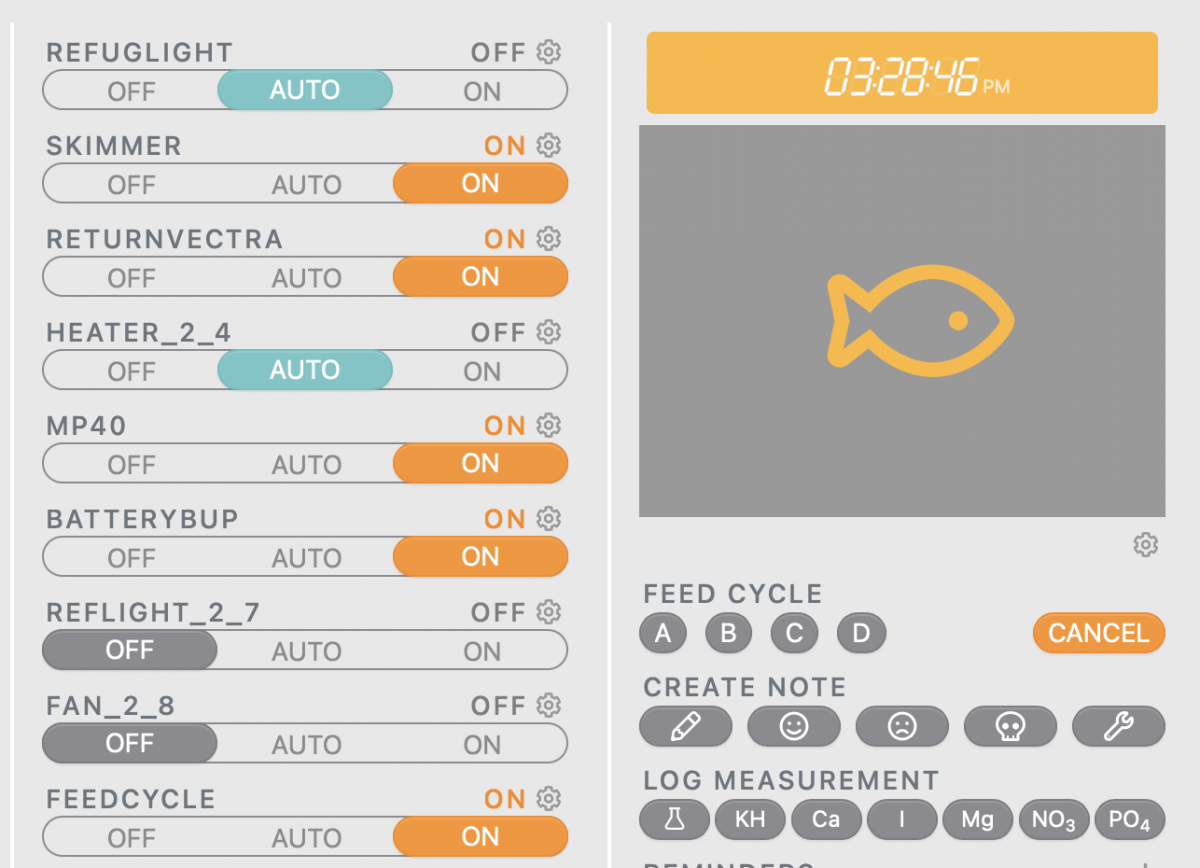
Task: Add a happy face note
Action: click(x=794, y=727)
